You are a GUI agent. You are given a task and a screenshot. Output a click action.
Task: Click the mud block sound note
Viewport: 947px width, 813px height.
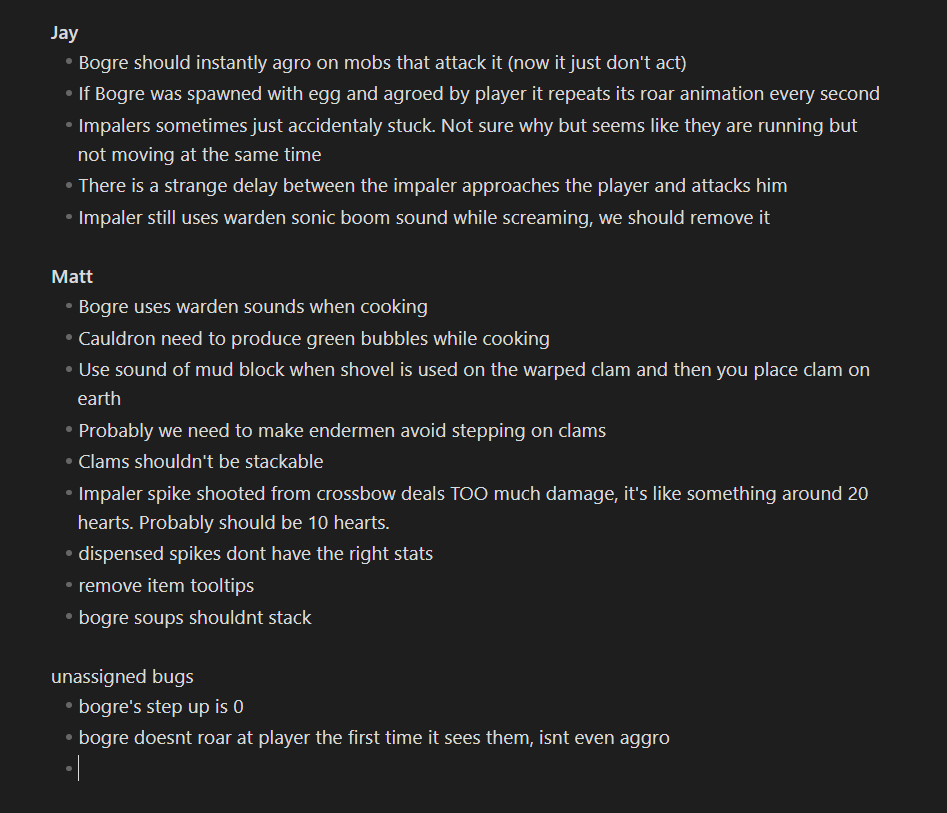coord(474,370)
